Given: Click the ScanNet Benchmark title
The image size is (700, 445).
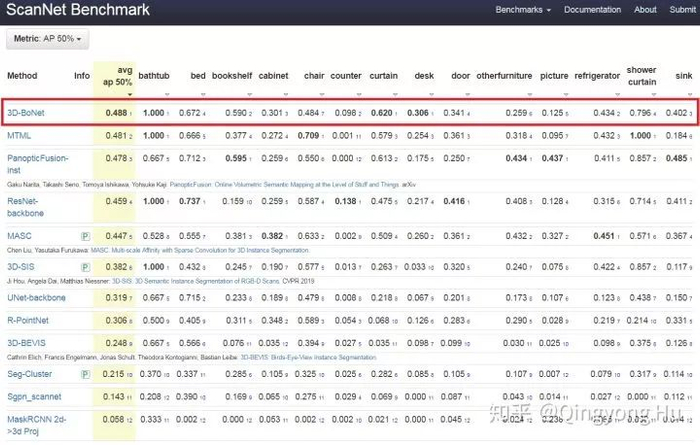Looking at the screenshot, I should [x=78, y=9].
